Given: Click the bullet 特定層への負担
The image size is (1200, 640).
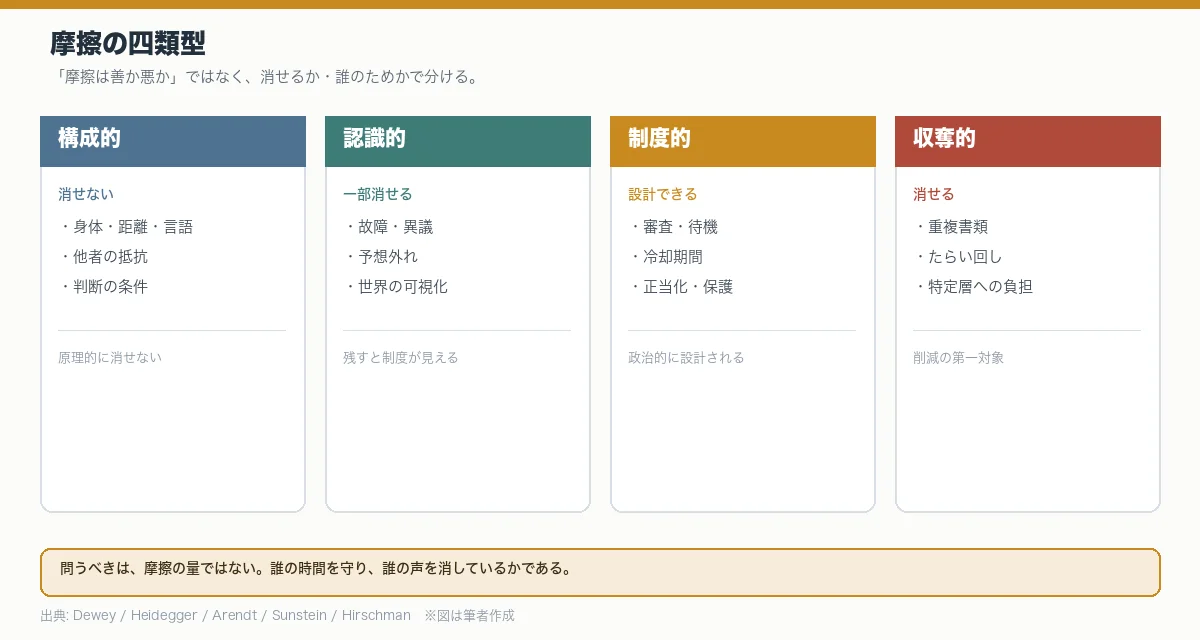Looking at the screenshot, I should point(973,287).
